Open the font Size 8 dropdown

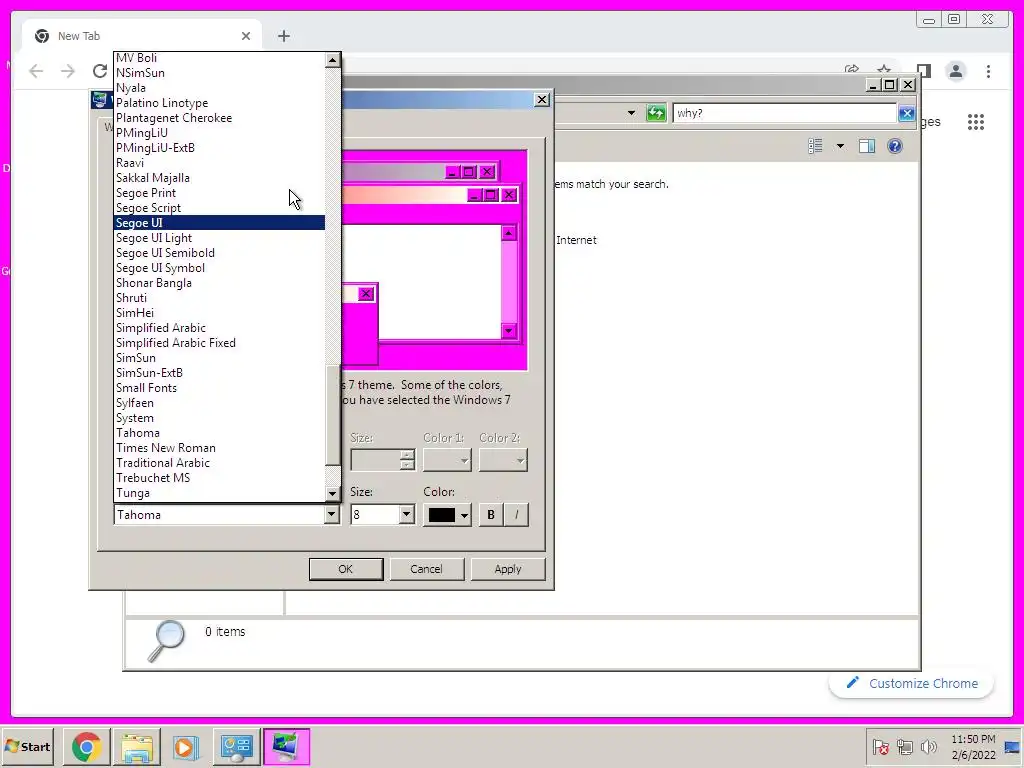(406, 515)
